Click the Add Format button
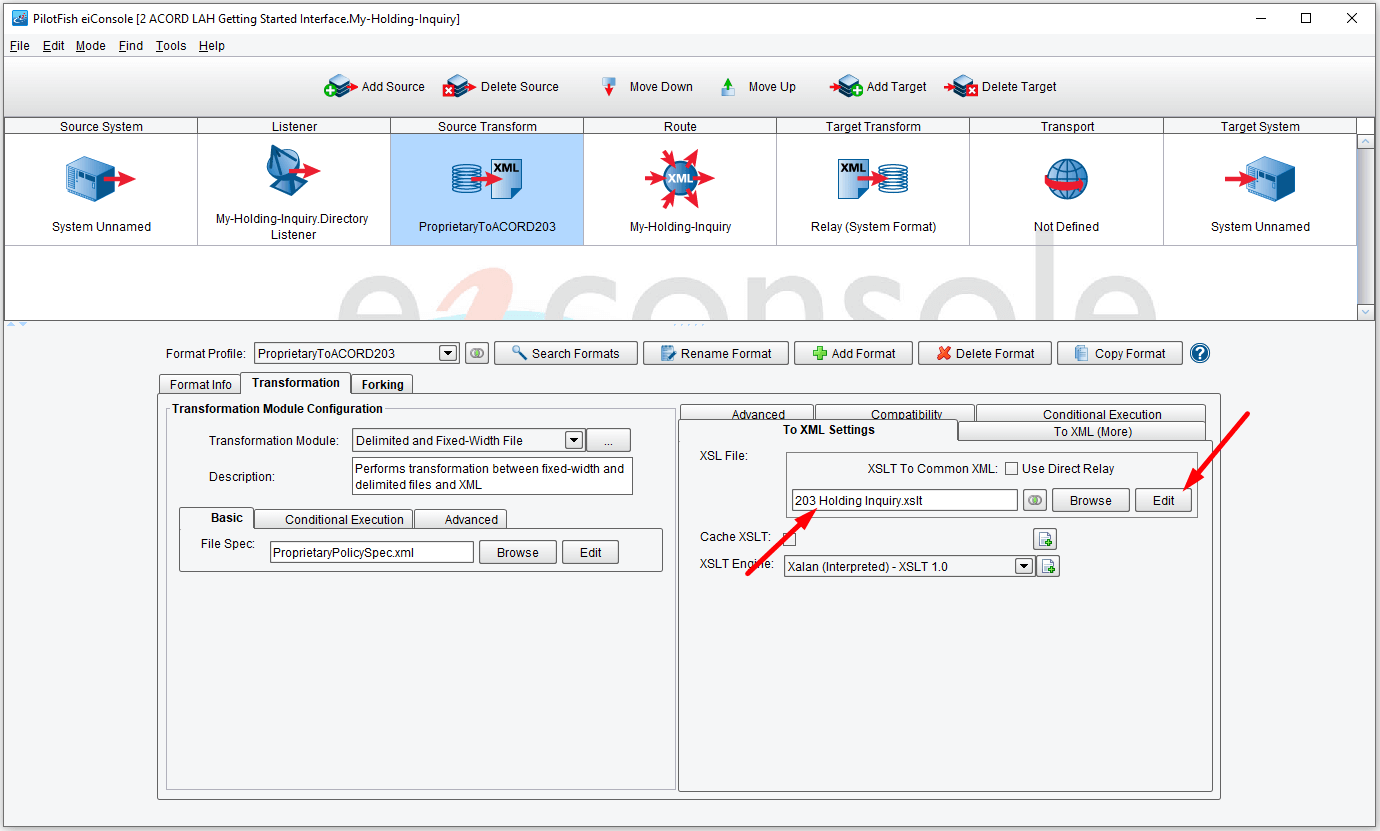The width and height of the screenshot is (1380, 831). coord(853,353)
